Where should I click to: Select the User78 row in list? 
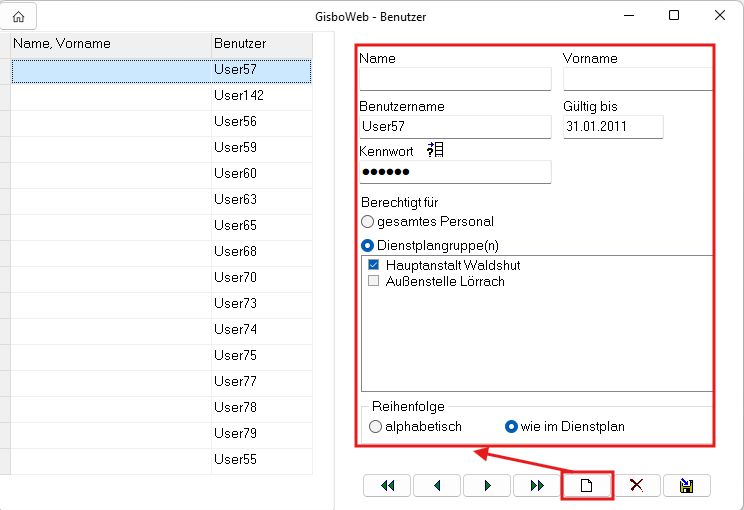pos(161,409)
